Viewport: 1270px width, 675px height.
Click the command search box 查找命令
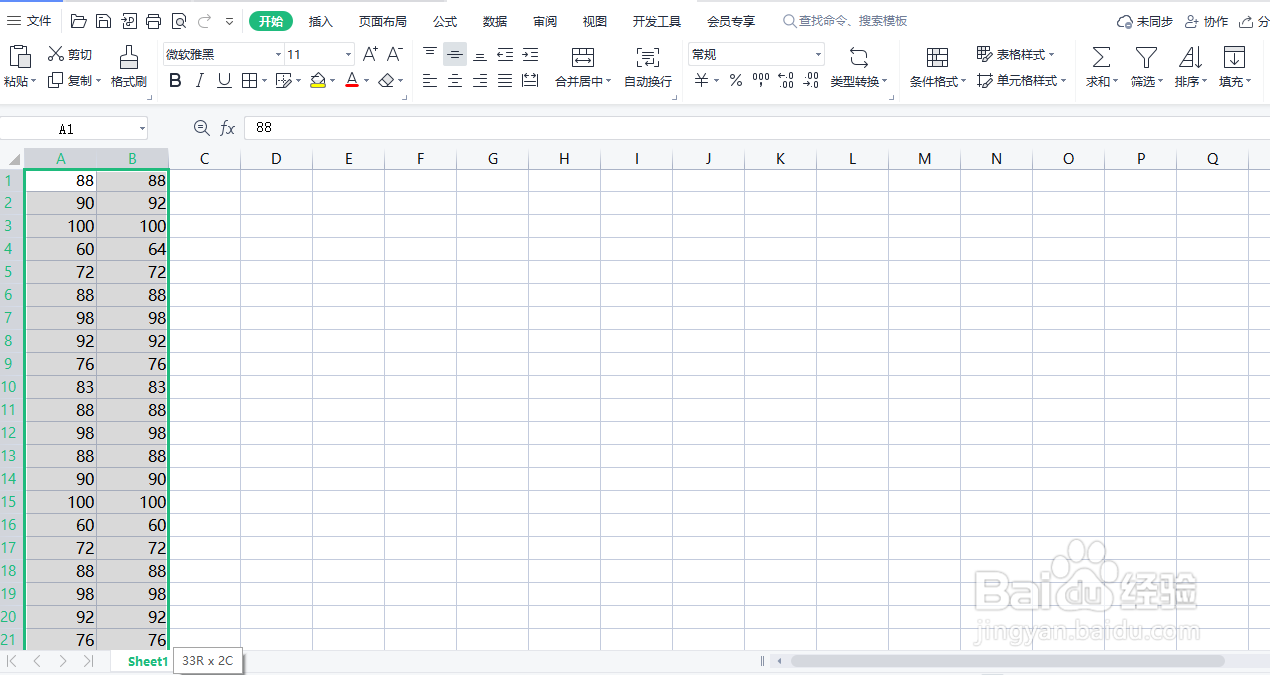(x=845, y=21)
